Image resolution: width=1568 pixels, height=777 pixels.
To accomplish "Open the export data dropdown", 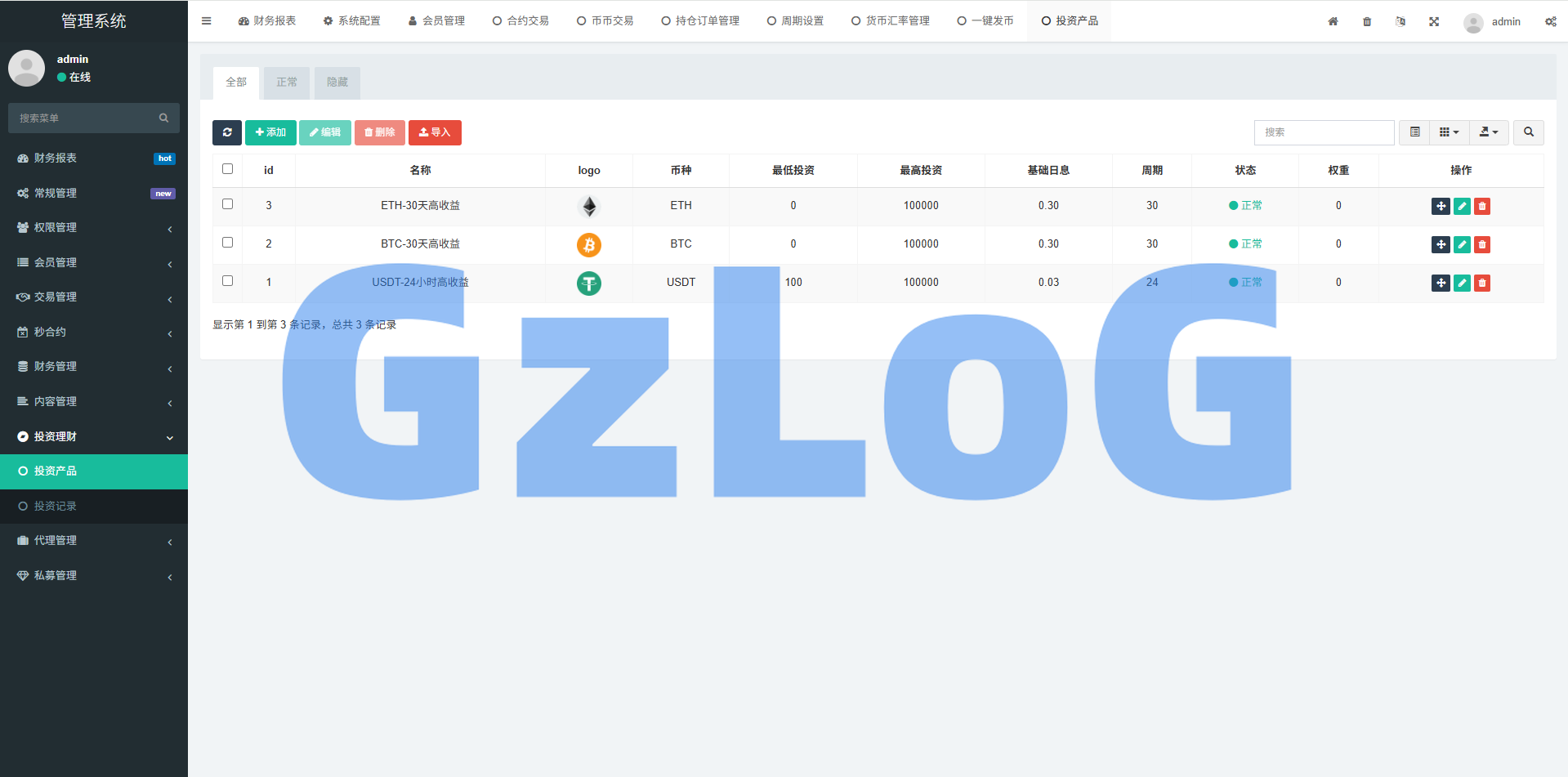I will (x=1489, y=132).
